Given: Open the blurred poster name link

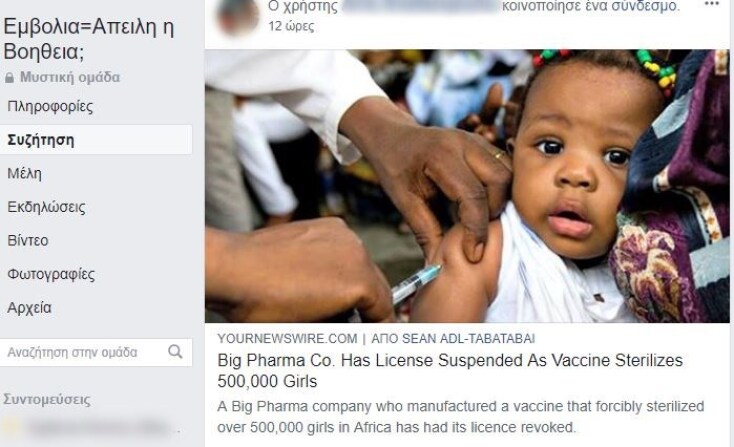Looking at the screenshot, I should [x=419, y=6].
